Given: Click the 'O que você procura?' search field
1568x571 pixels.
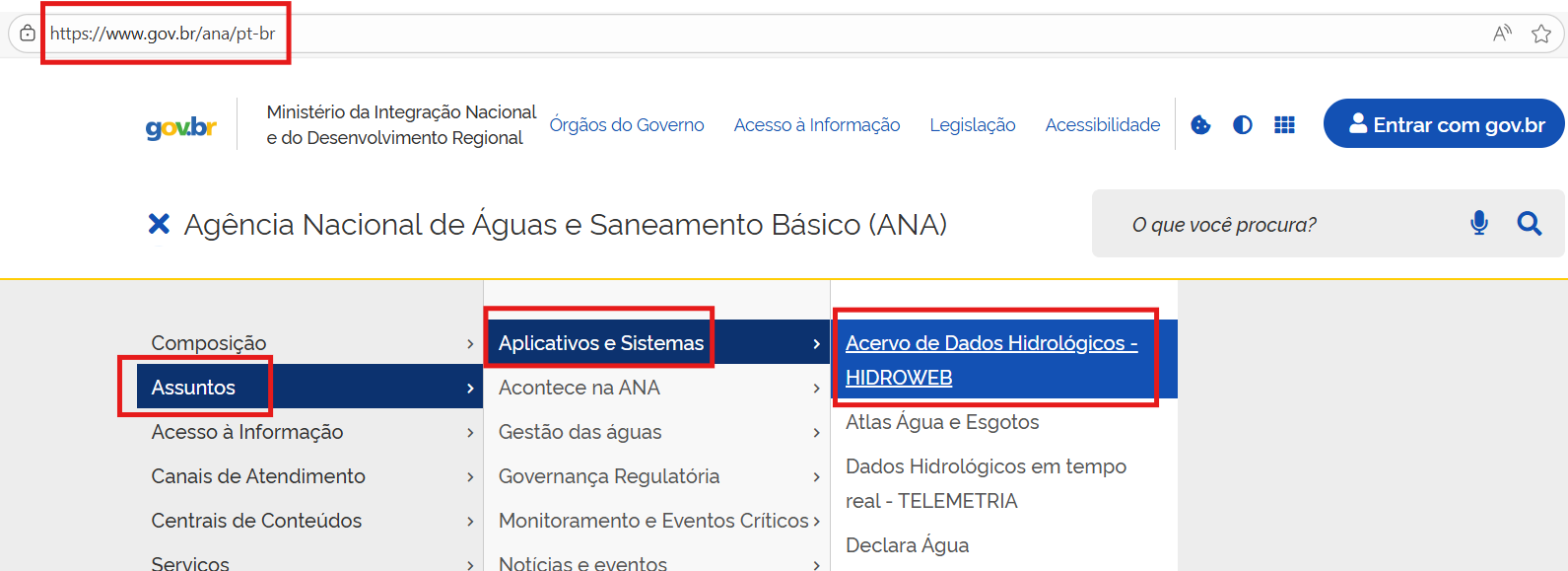Looking at the screenshot, I should click(x=1281, y=225).
